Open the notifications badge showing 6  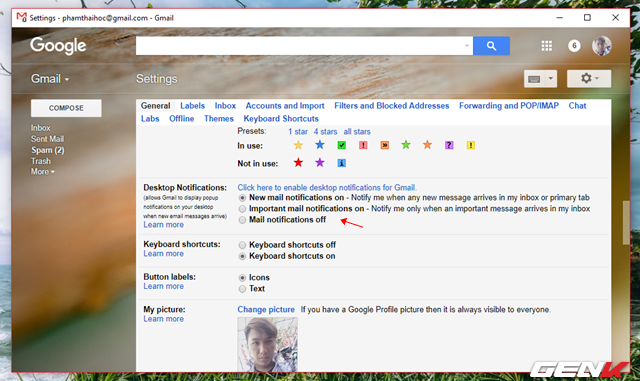click(574, 46)
